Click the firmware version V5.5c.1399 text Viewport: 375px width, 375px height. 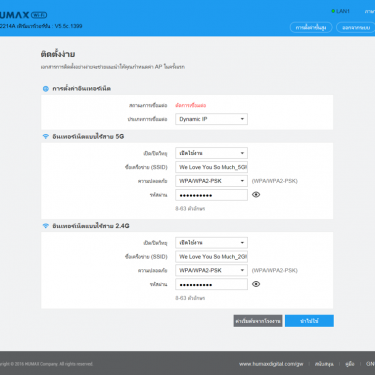click(x=68, y=26)
